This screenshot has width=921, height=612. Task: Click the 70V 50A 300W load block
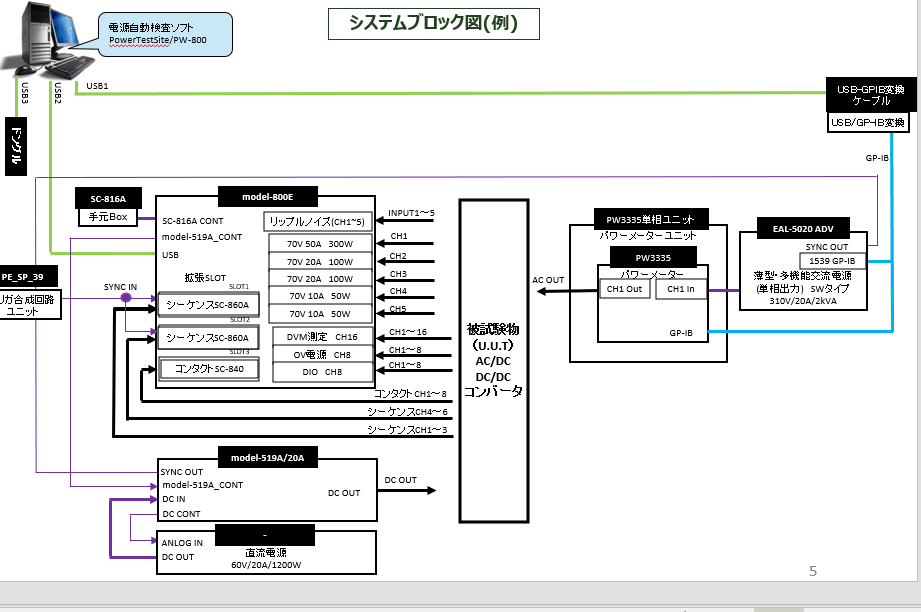point(320,243)
